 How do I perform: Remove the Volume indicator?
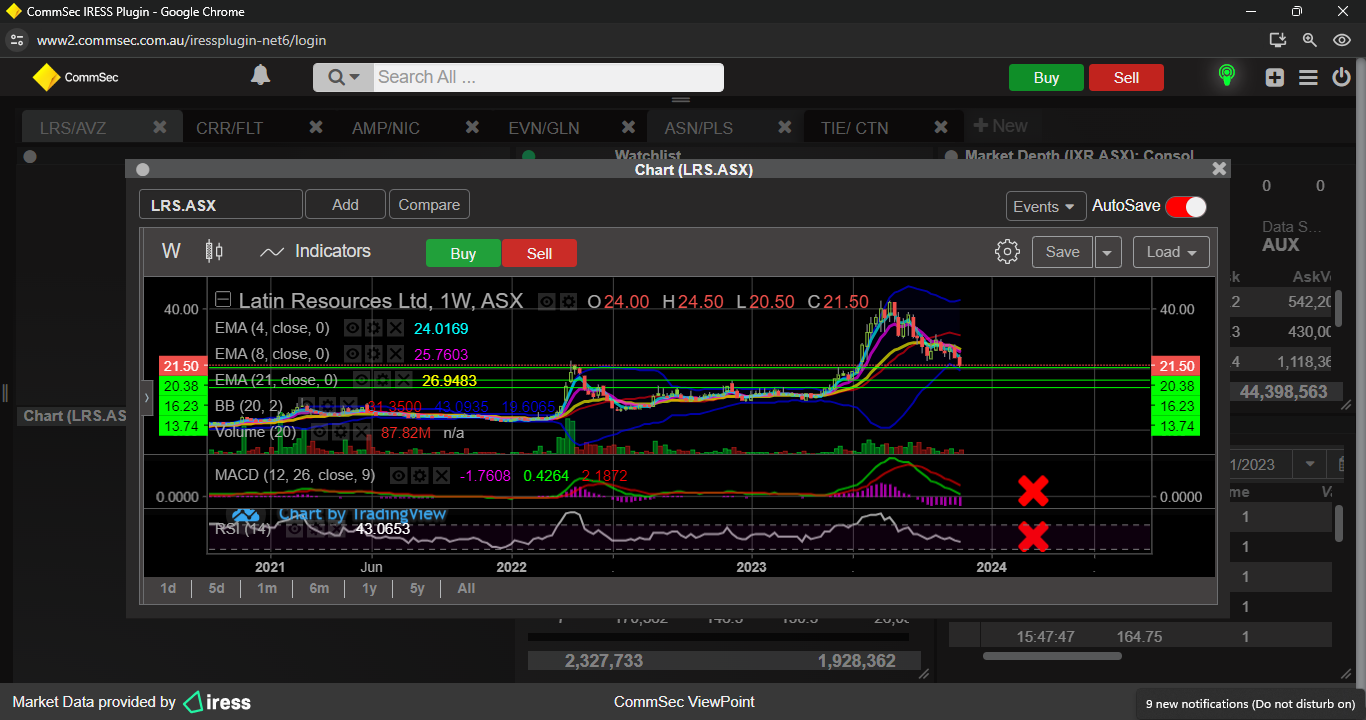[362, 432]
